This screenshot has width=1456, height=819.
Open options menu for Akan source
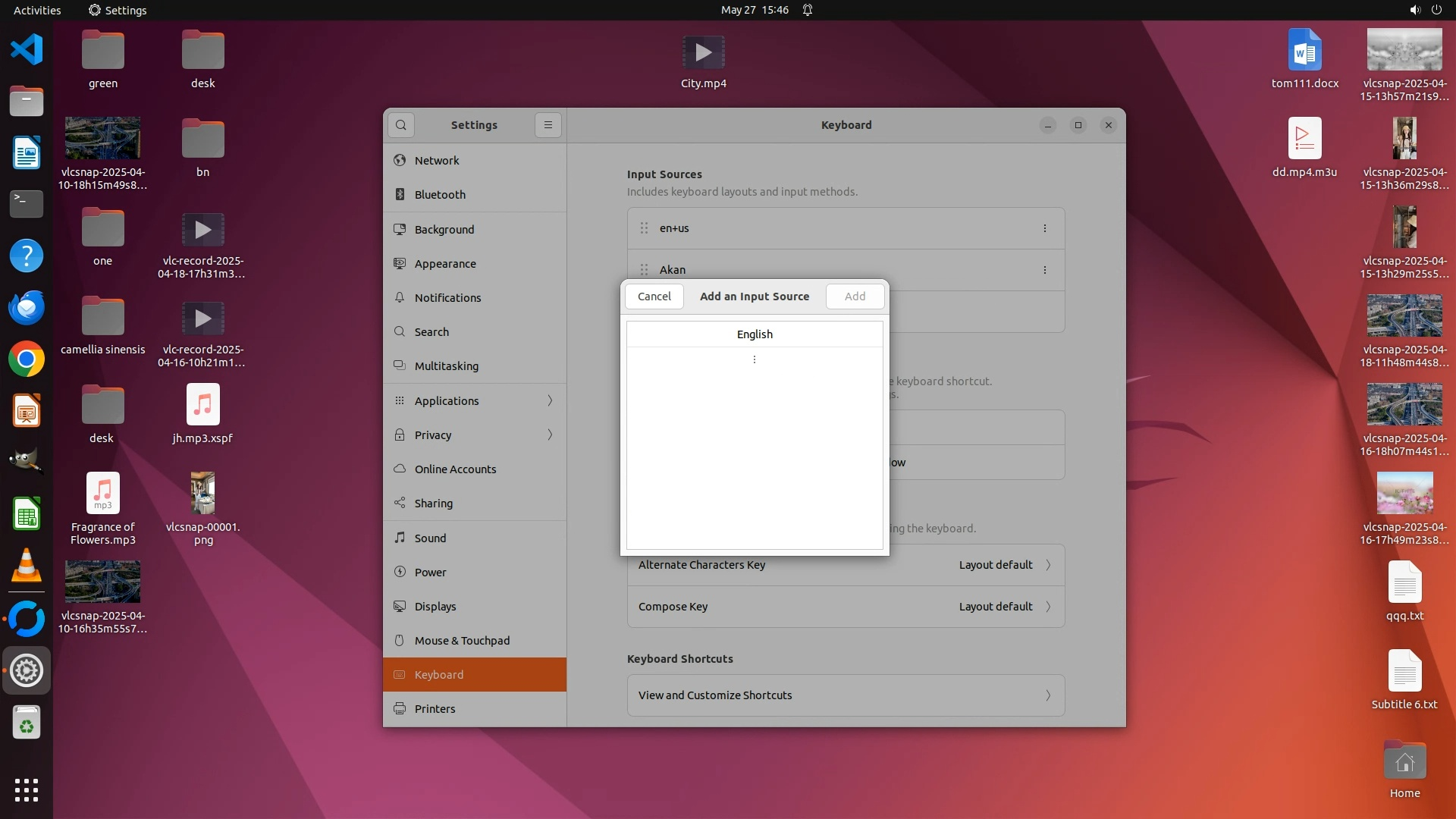[1044, 270]
